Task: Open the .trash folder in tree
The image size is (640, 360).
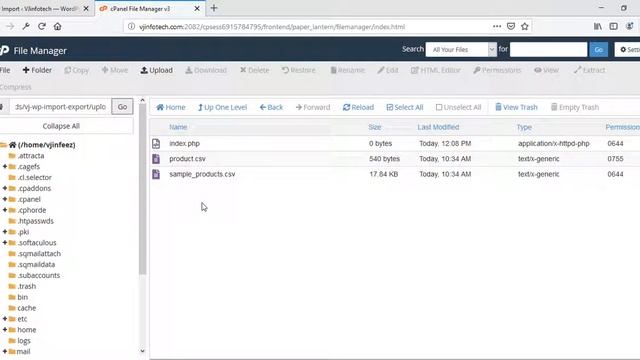Action: pos(27,287)
